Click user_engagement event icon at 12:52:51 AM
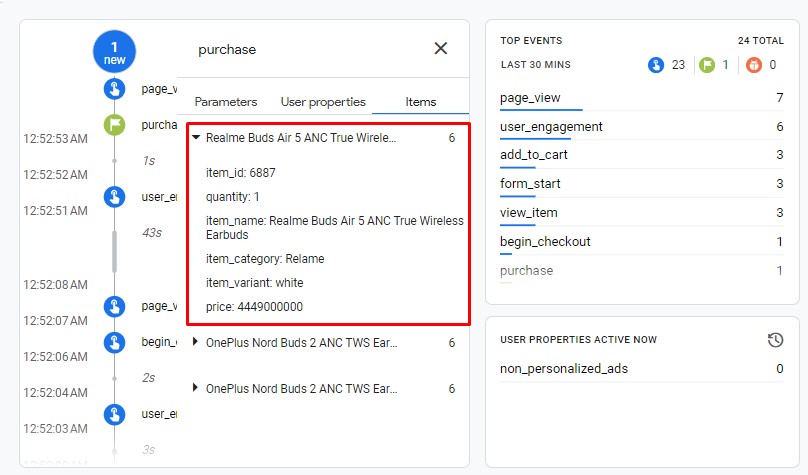This screenshot has height=475, width=808. 114,197
